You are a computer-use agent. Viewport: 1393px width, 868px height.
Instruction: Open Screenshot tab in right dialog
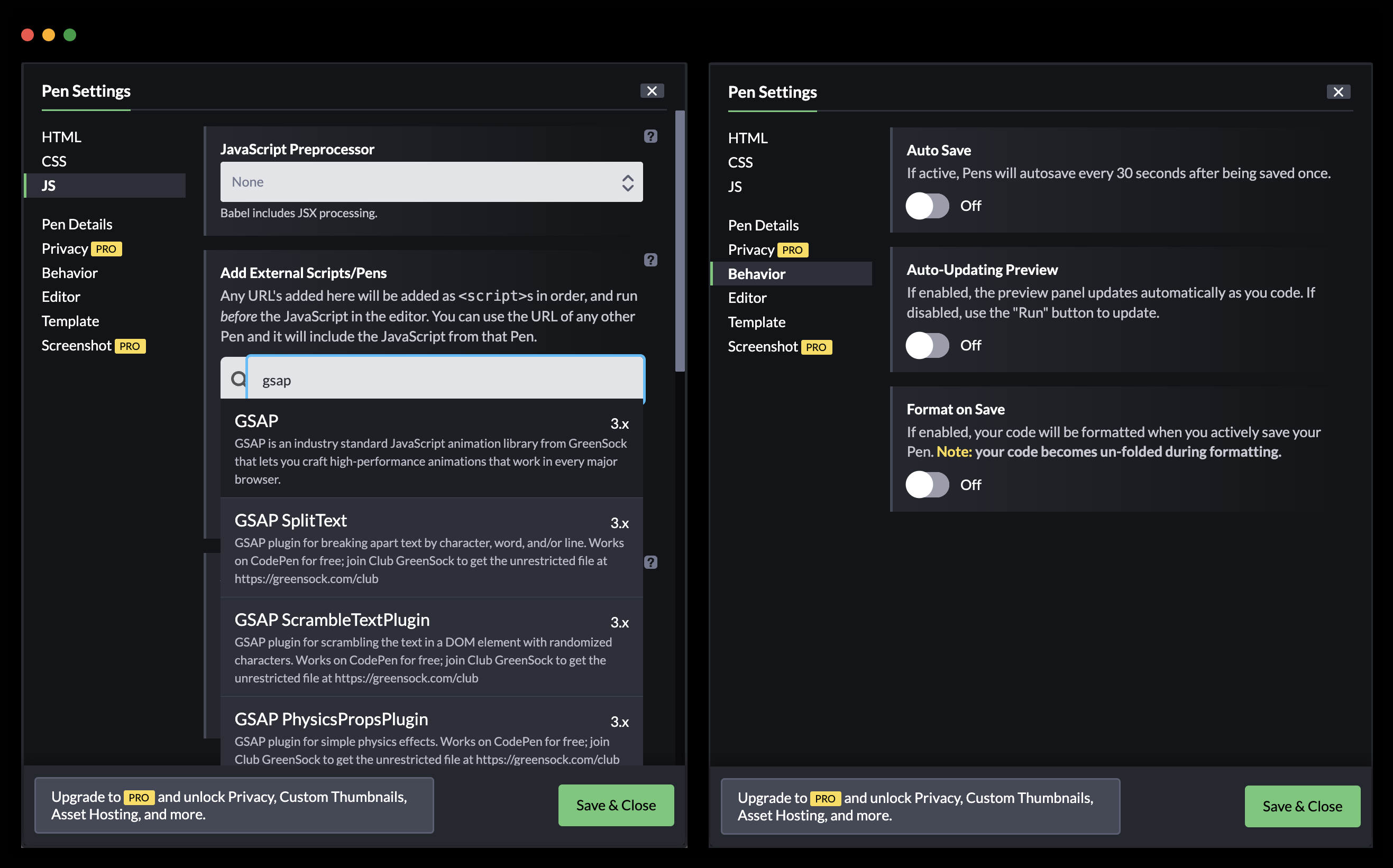click(x=763, y=347)
